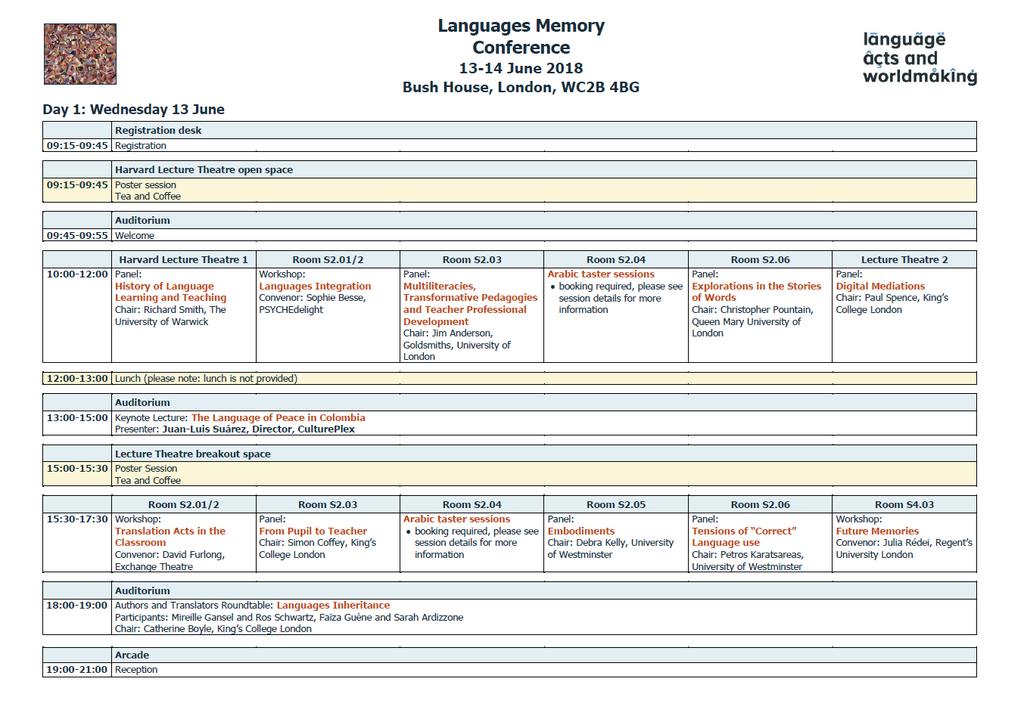Click the mosaic image in the top-left corner
The height and width of the screenshot is (722, 1024).
[x=80, y=54]
